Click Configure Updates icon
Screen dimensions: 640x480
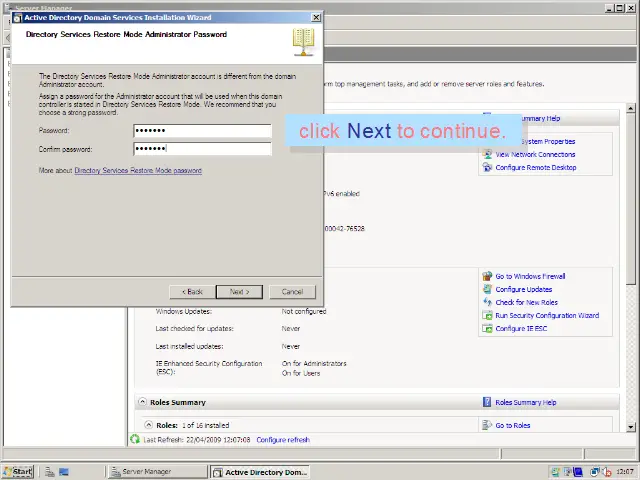[487, 289]
